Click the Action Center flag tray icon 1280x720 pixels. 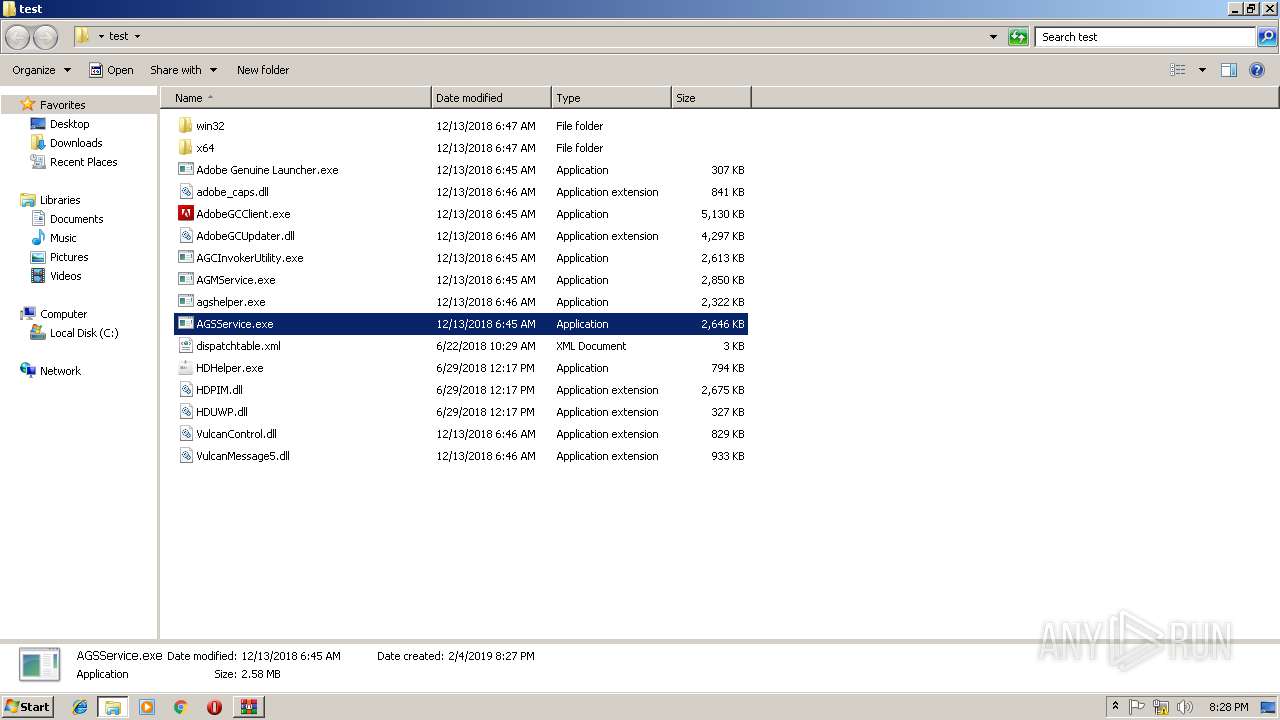click(1137, 707)
